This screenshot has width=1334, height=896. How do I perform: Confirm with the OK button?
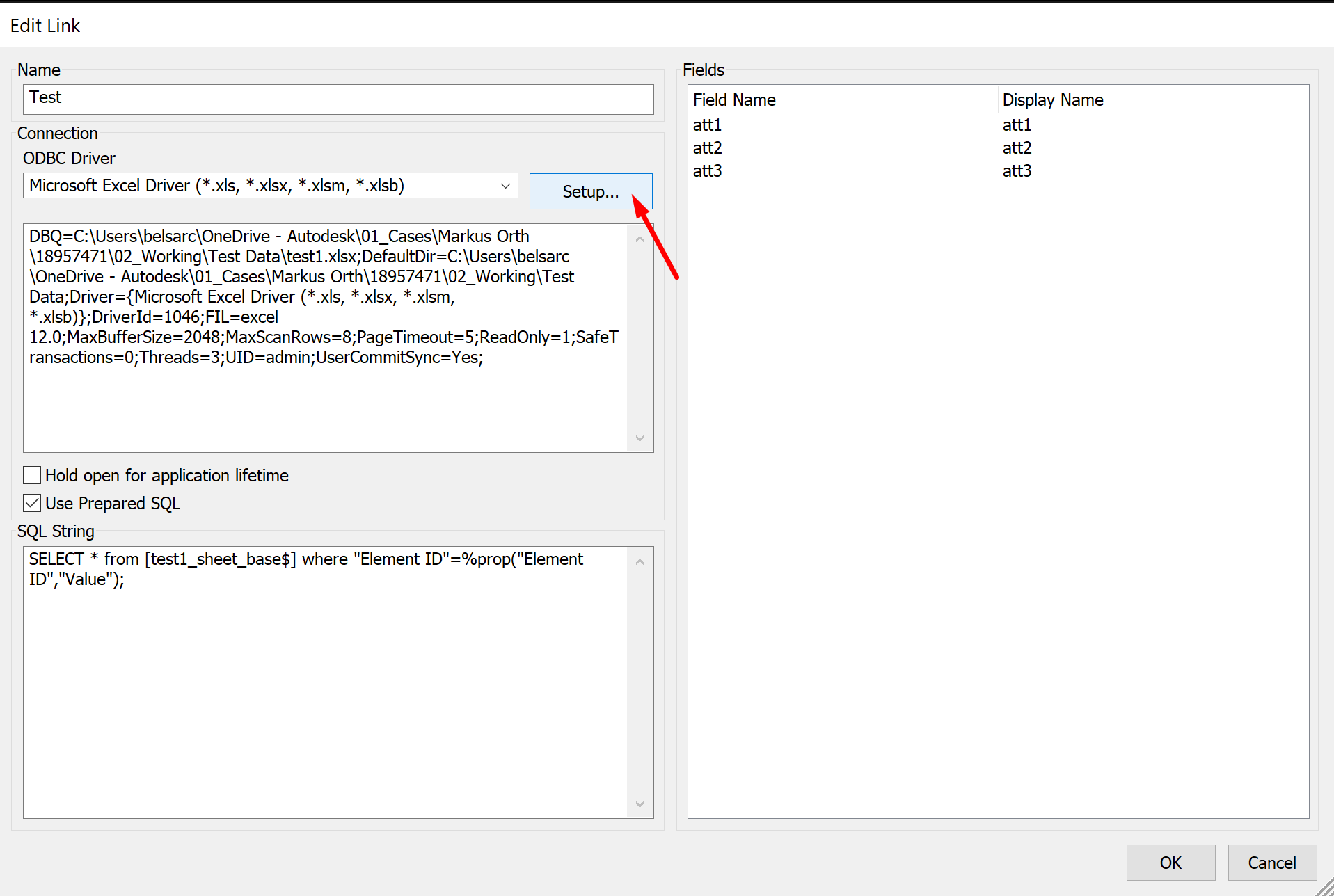click(x=1170, y=863)
